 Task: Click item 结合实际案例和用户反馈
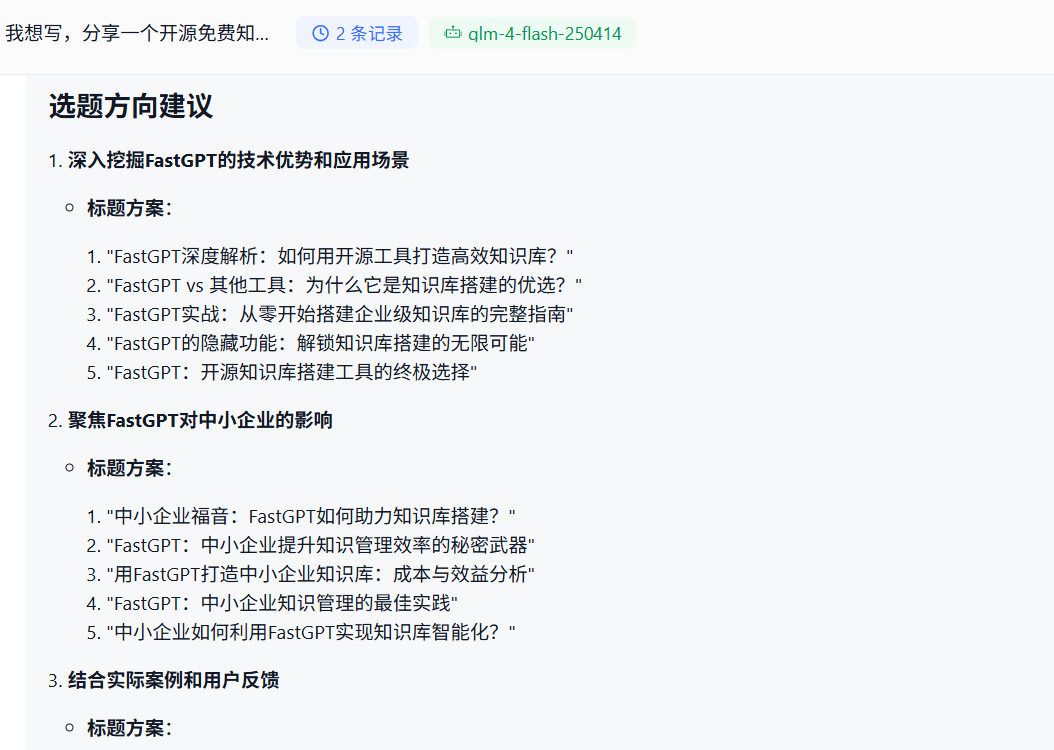(173, 680)
